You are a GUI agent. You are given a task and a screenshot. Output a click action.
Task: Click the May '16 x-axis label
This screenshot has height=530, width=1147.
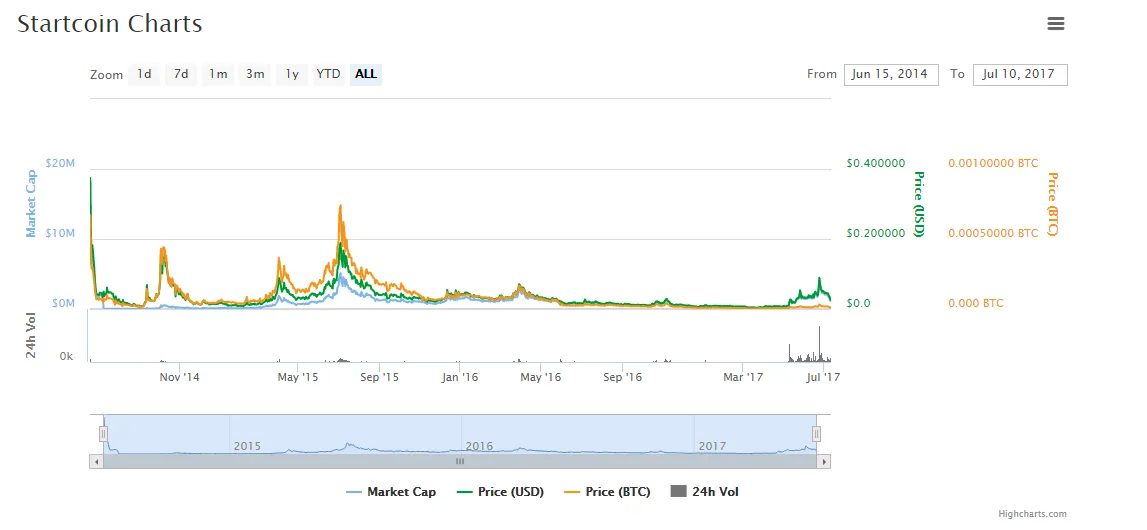click(x=541, y=377)
